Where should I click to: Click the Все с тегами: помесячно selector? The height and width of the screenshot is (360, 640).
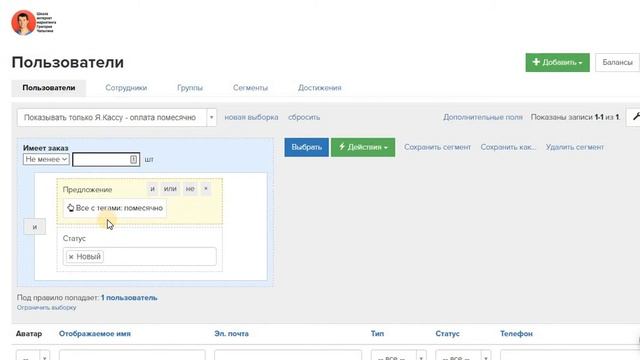[115, 208]
